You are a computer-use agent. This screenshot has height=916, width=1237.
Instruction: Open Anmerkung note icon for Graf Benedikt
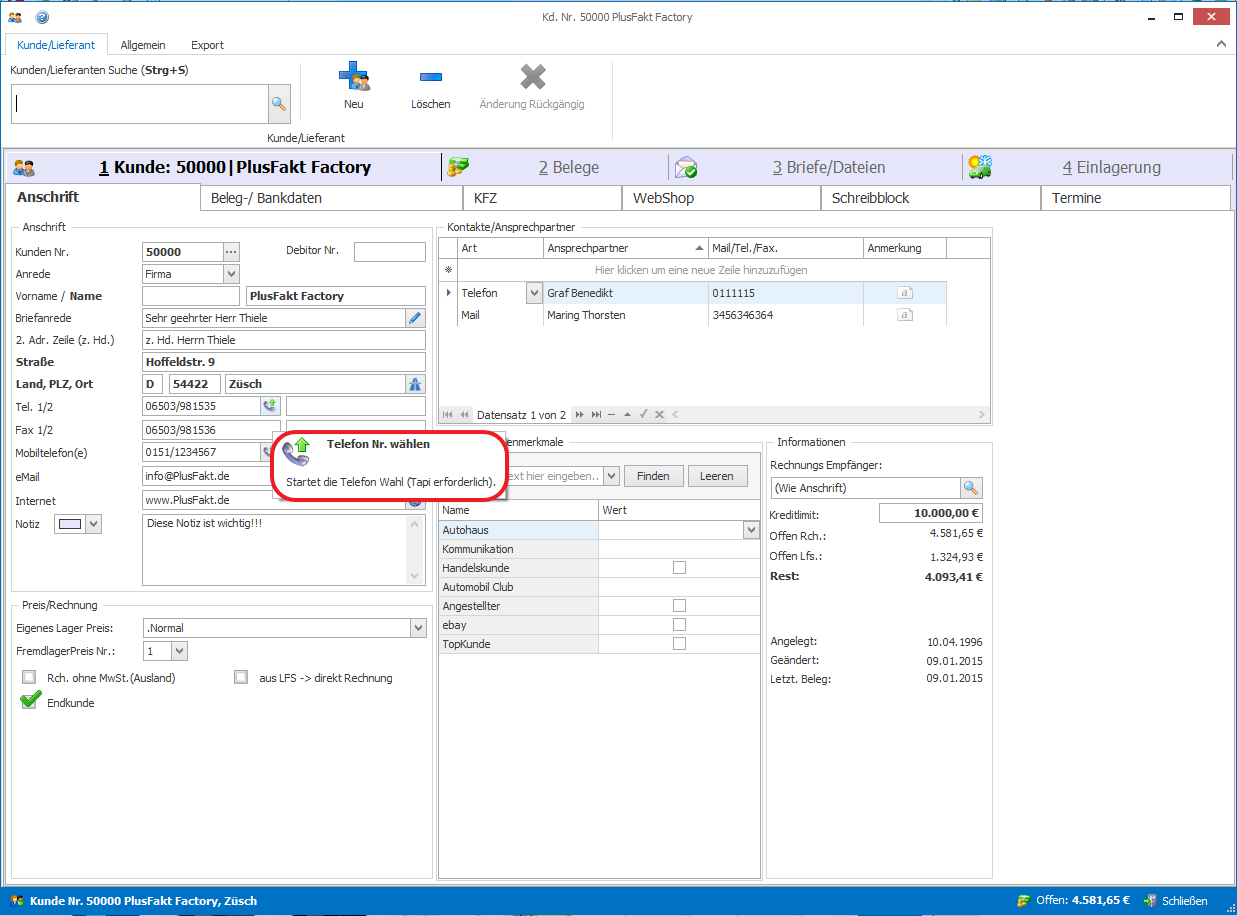point(904,293)
